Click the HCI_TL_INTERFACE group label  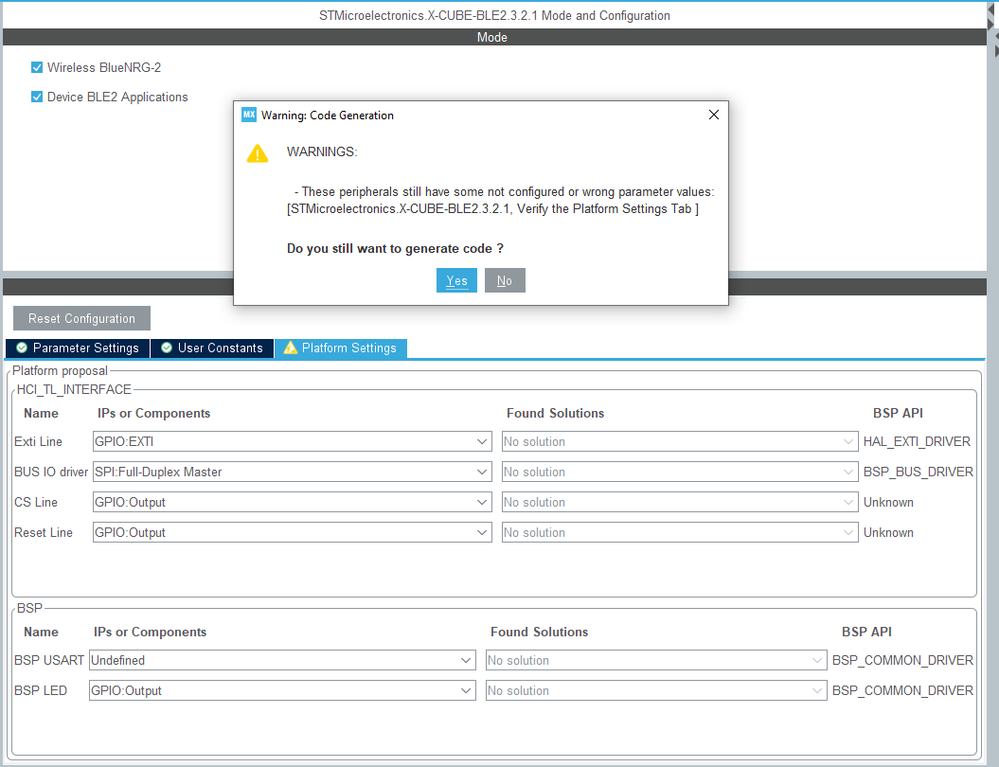tap(74, 389)
